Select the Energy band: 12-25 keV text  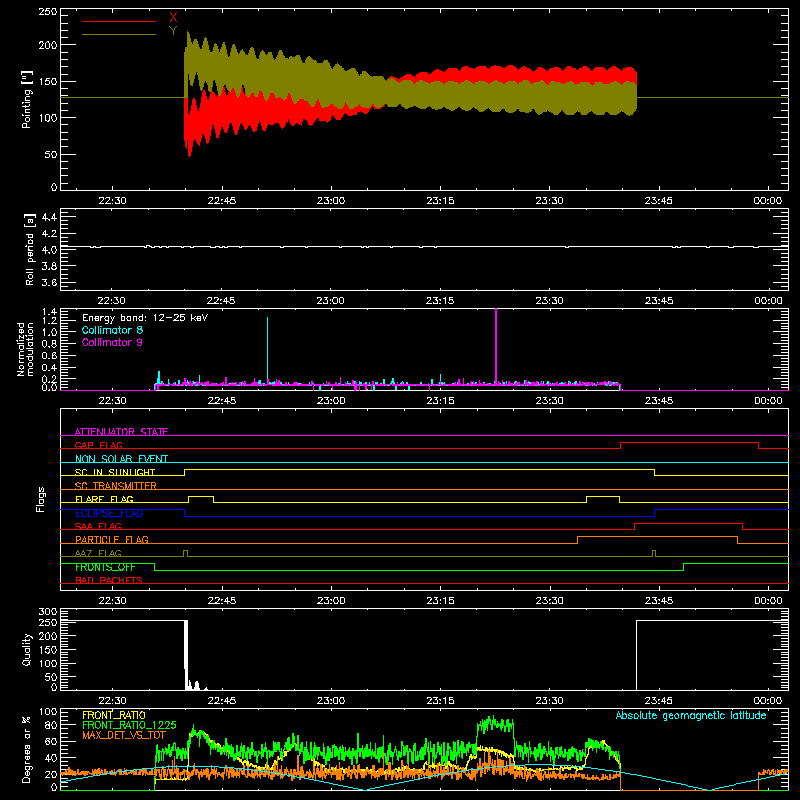pyautogui.click(x=145, y=318)
